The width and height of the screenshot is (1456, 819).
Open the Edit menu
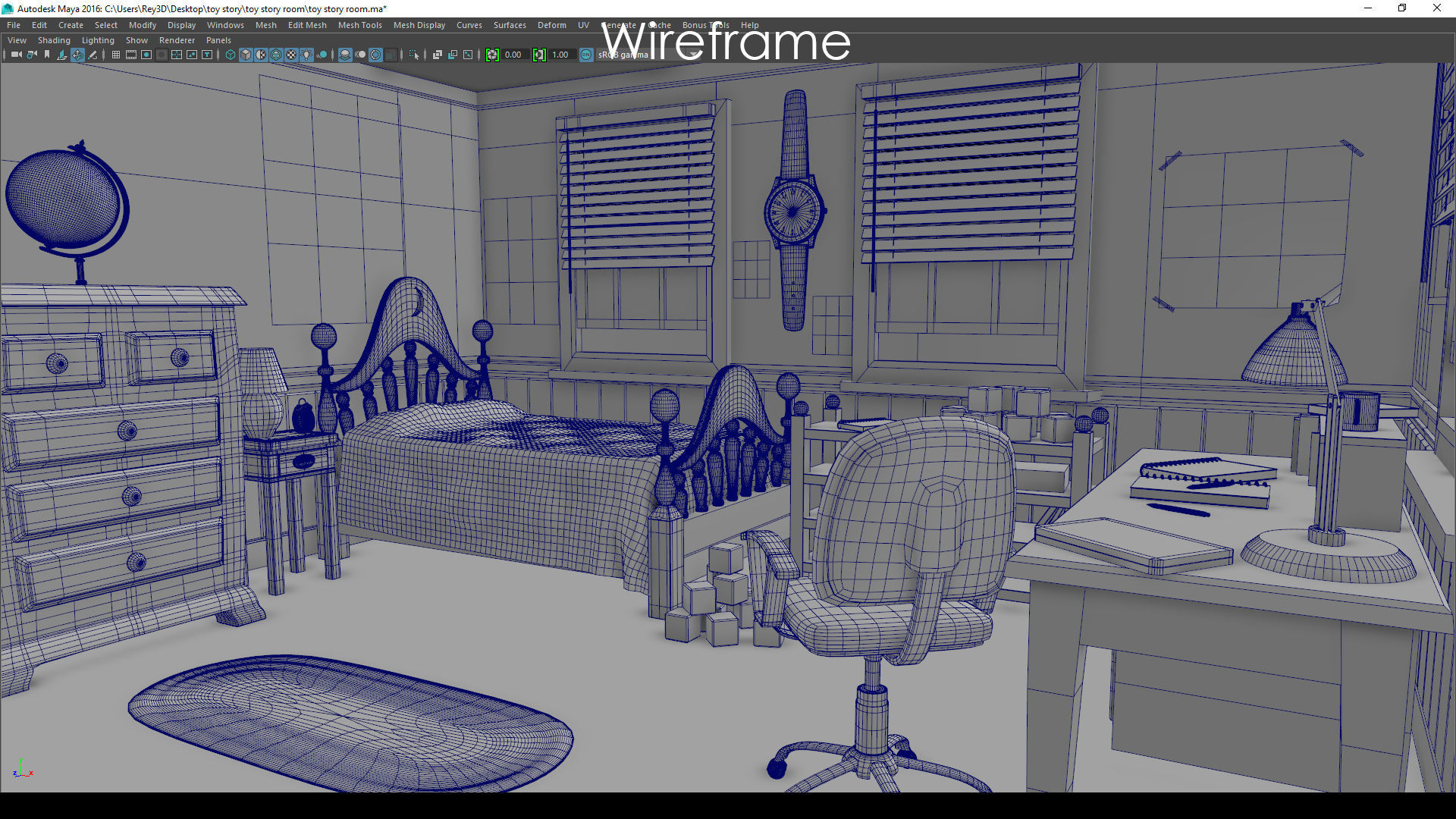tap(39, 25)
